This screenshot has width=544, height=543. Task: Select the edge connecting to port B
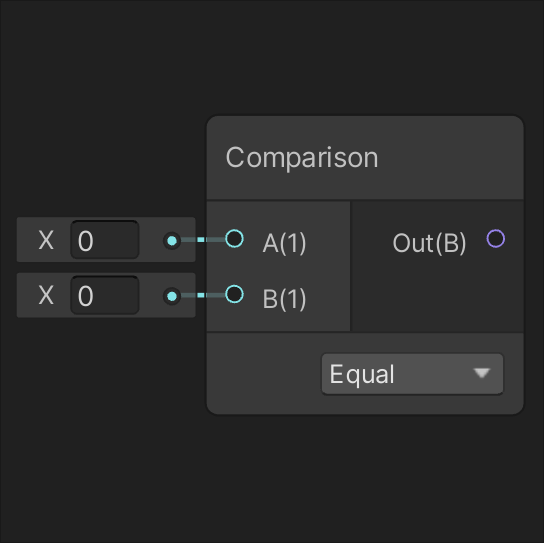point(203,295)
